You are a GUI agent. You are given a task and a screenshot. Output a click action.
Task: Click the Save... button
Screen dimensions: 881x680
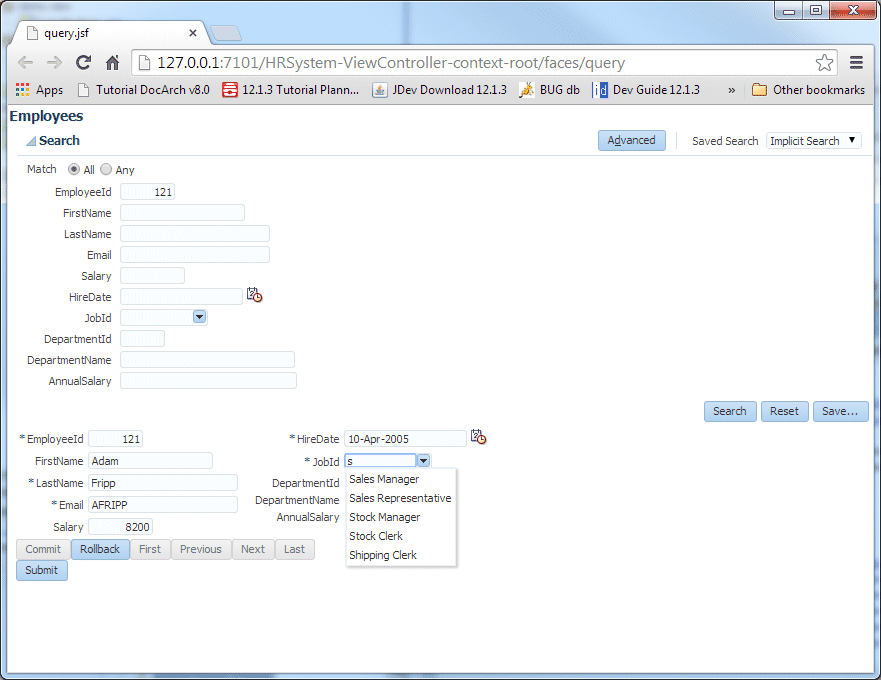pyautogui.click(x=841, y=411)
